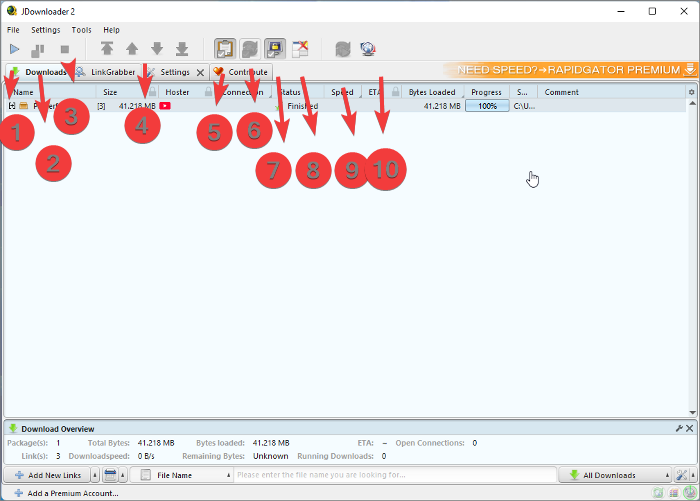Click the scrollbar up arrow of downloads table

pos(692,103)
